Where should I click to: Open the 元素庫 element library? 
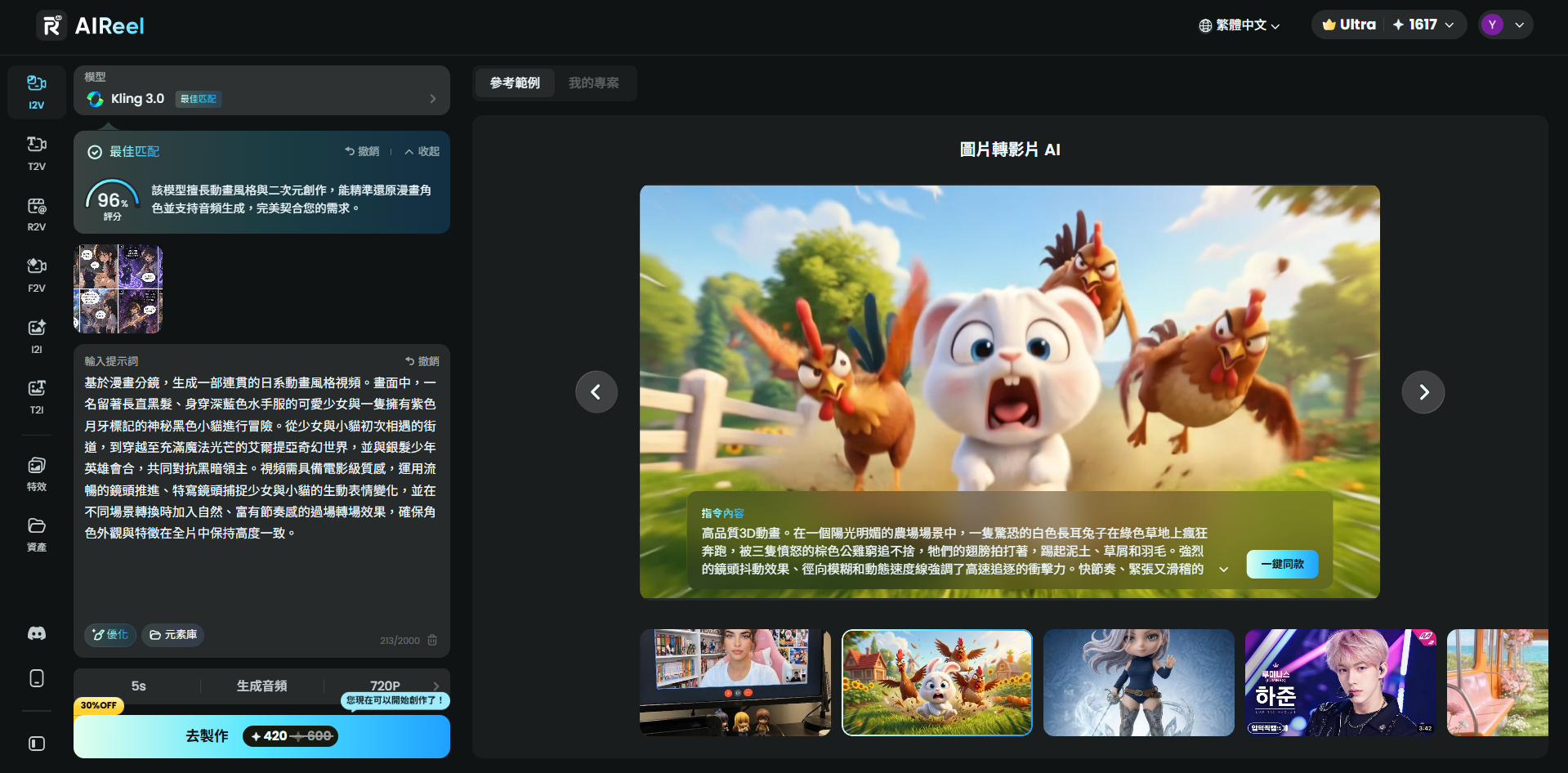tap(173, 635)
